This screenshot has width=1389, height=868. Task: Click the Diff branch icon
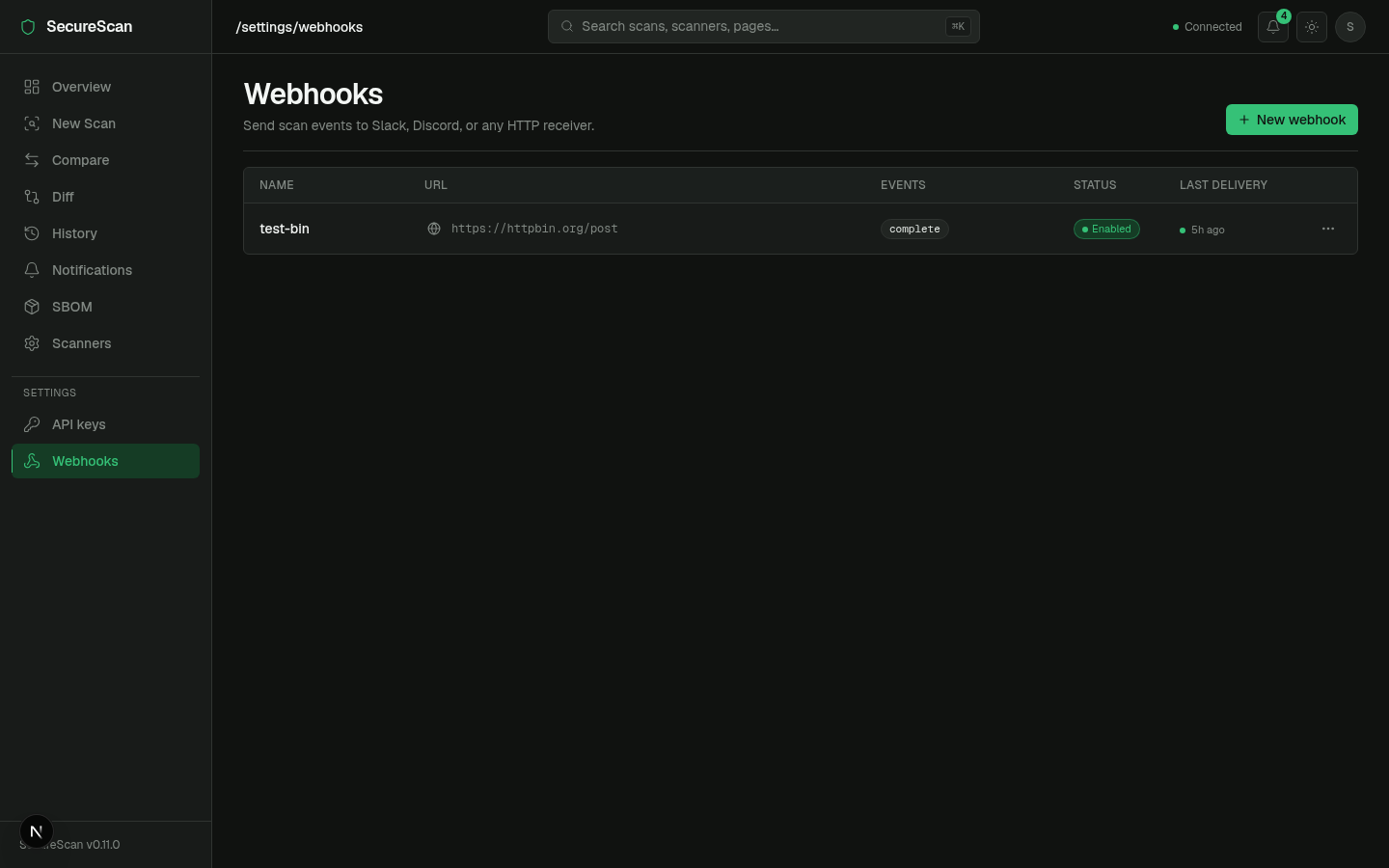(x=32, y=197)
